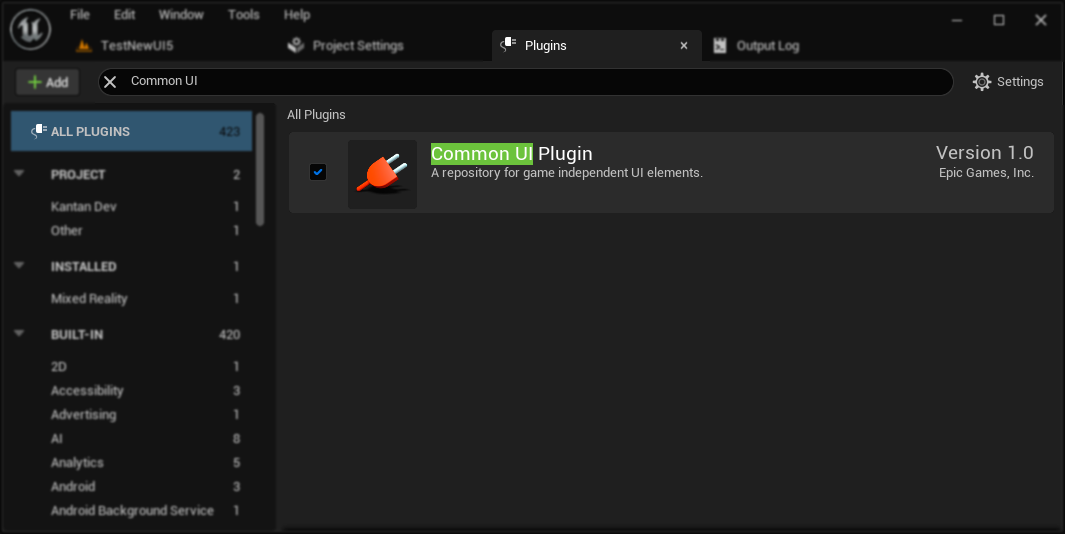This screenshot has height=534, width=1065.
Task: Select the Accessibility category
Action: click(x=132, y=391)
